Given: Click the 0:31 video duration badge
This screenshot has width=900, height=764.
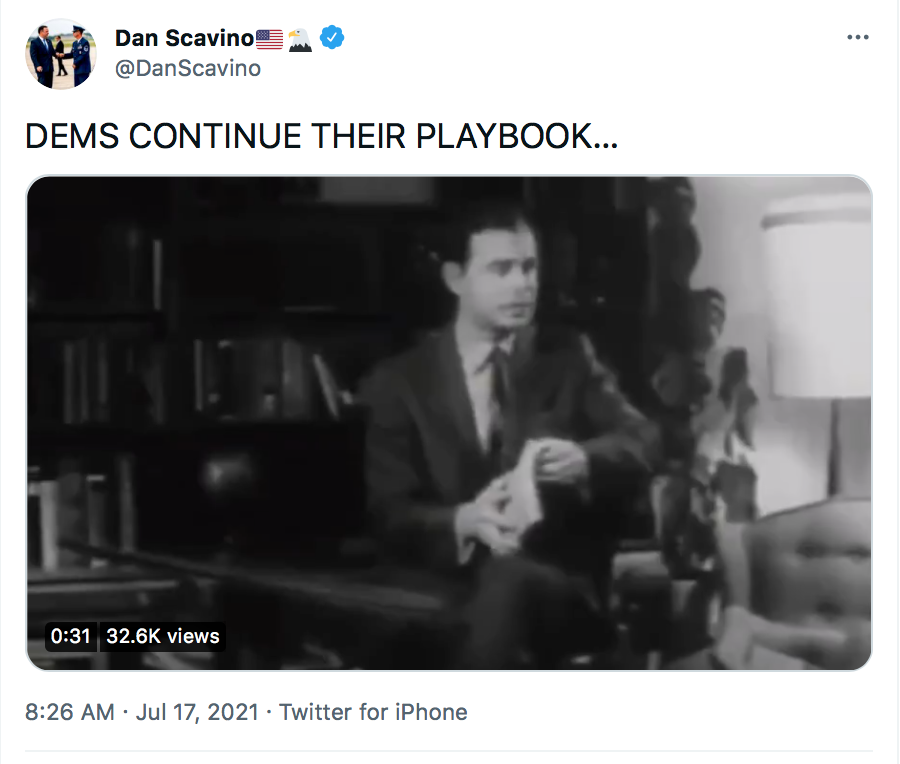Looking at the screenshot, I should [x=71, y=636].
